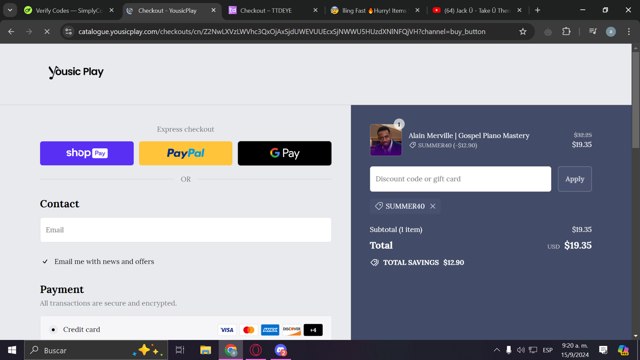Click the Discount code or gift card field
The image size is (640, 360).
click(x=460, y=179)
